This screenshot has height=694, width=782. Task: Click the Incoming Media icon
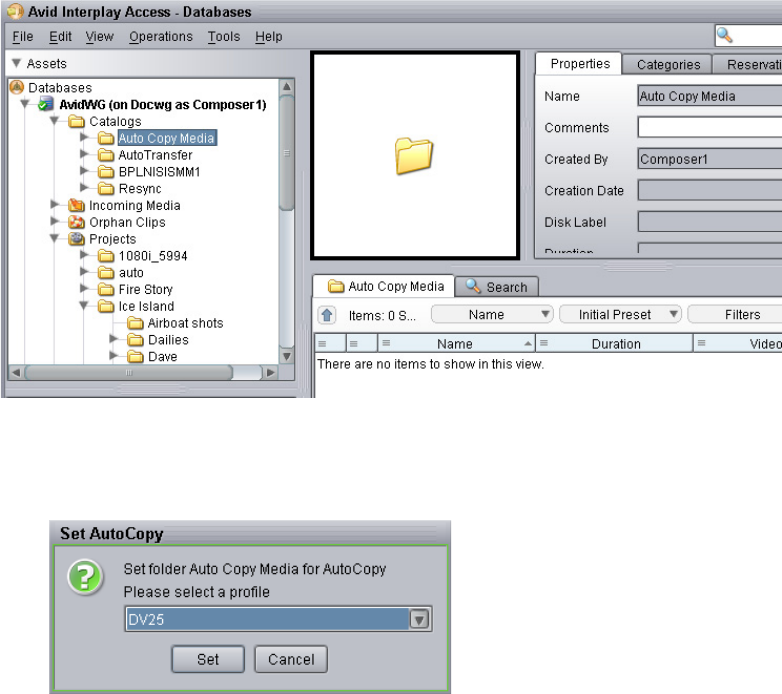(x=76, y=205)
